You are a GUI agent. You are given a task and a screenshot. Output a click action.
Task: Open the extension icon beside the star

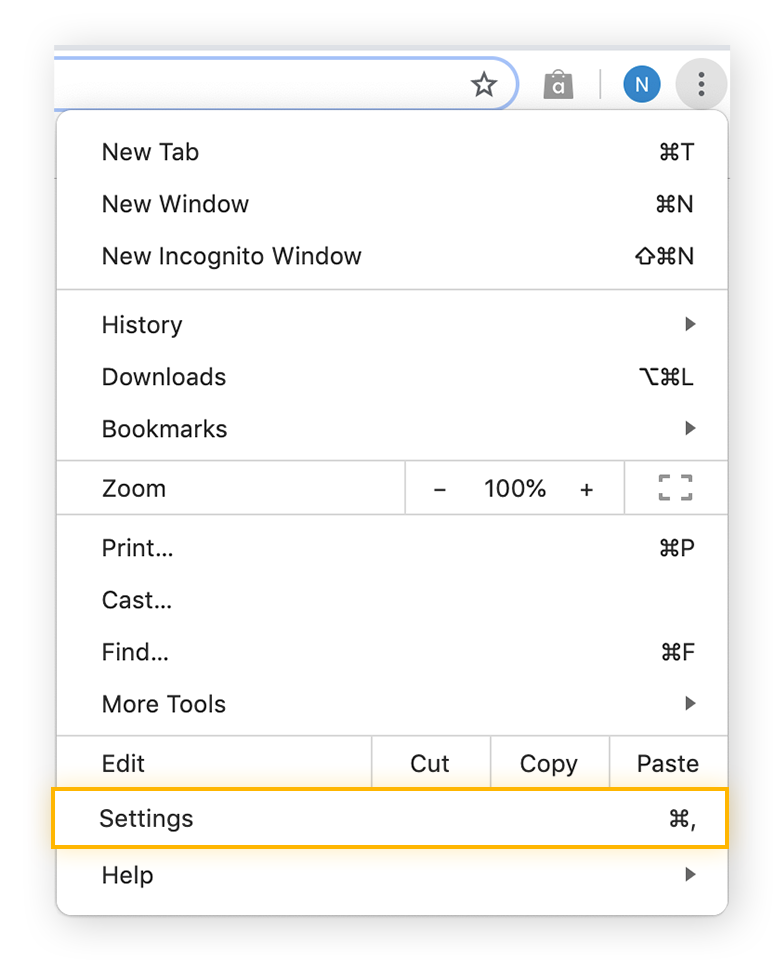558,84
